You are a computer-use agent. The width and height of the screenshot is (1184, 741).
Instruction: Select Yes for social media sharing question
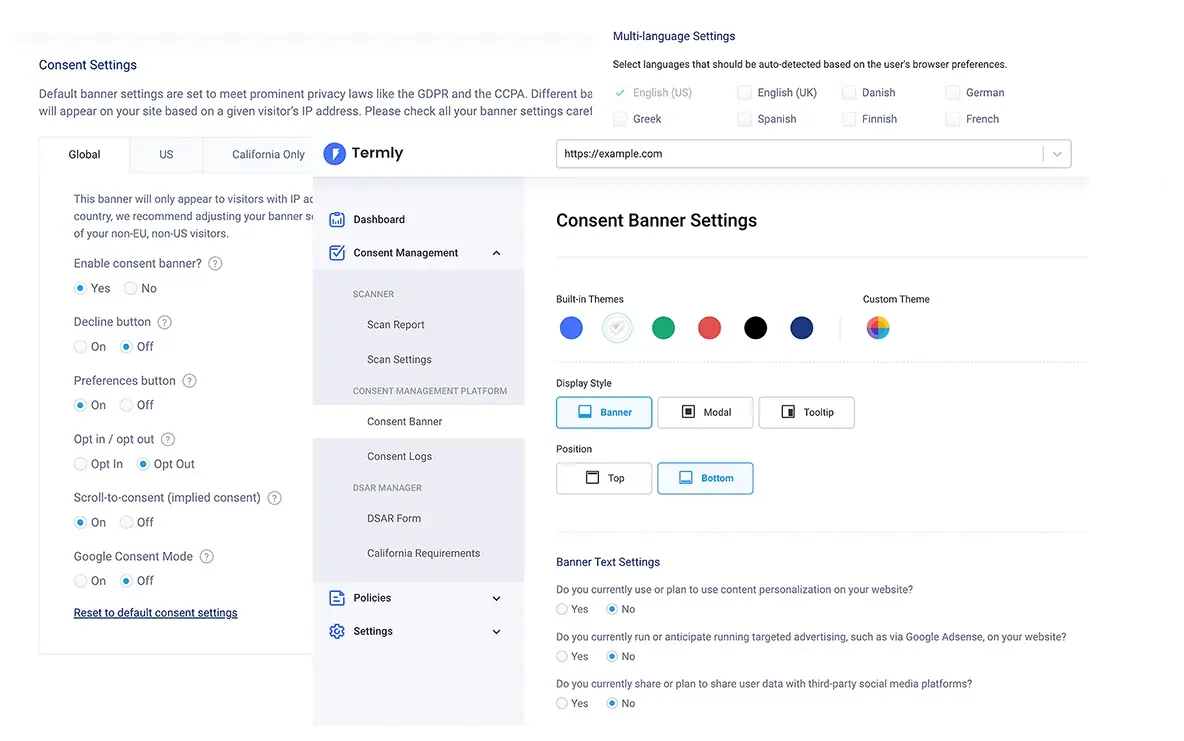562,704
